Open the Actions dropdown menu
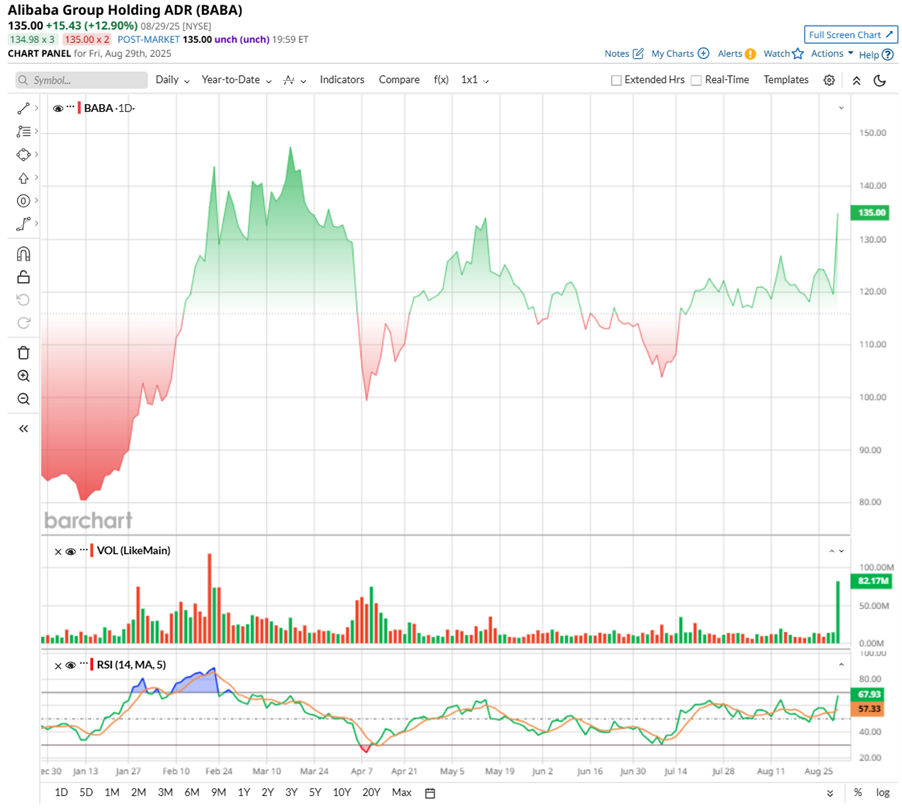 pyautogui.click(x=832, y=54)
